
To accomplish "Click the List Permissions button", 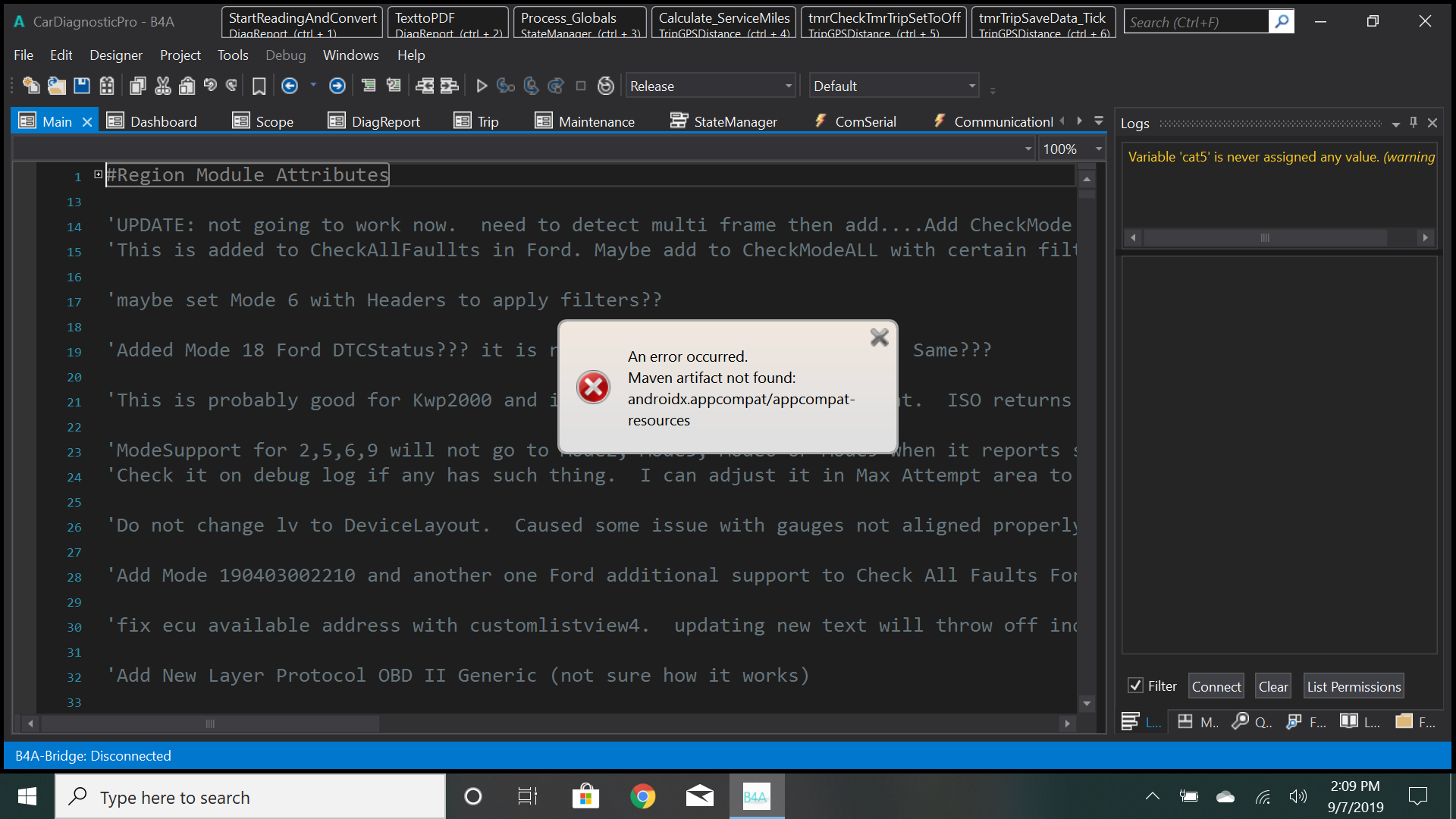I will [1353, 686].
